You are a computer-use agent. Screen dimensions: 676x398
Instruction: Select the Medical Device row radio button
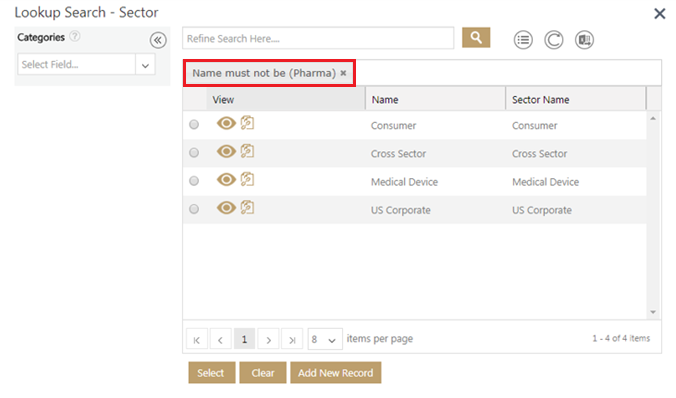[194, 181]
